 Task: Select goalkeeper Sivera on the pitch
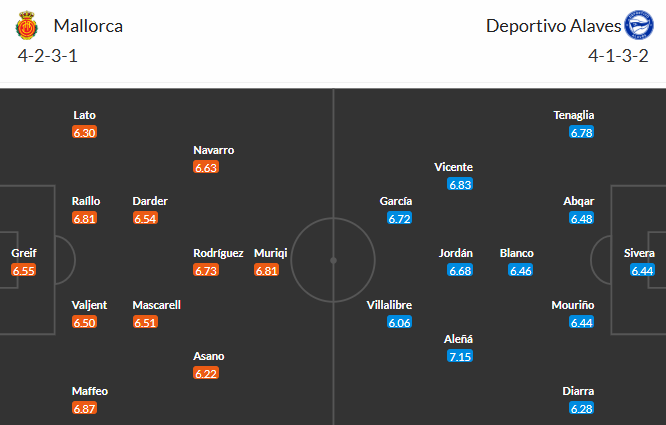click(x=641, y=253)
